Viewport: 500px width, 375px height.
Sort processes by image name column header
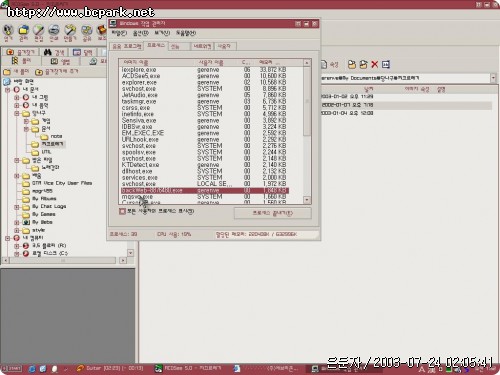point(157,63)
